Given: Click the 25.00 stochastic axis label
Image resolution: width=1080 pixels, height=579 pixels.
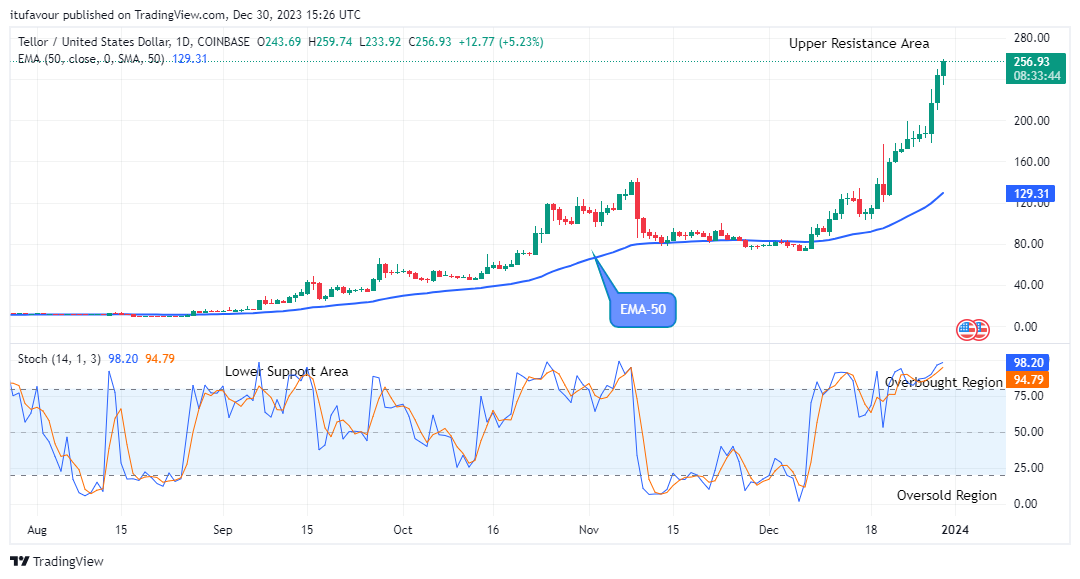Looking at the screenshot, I should 1029,467.
